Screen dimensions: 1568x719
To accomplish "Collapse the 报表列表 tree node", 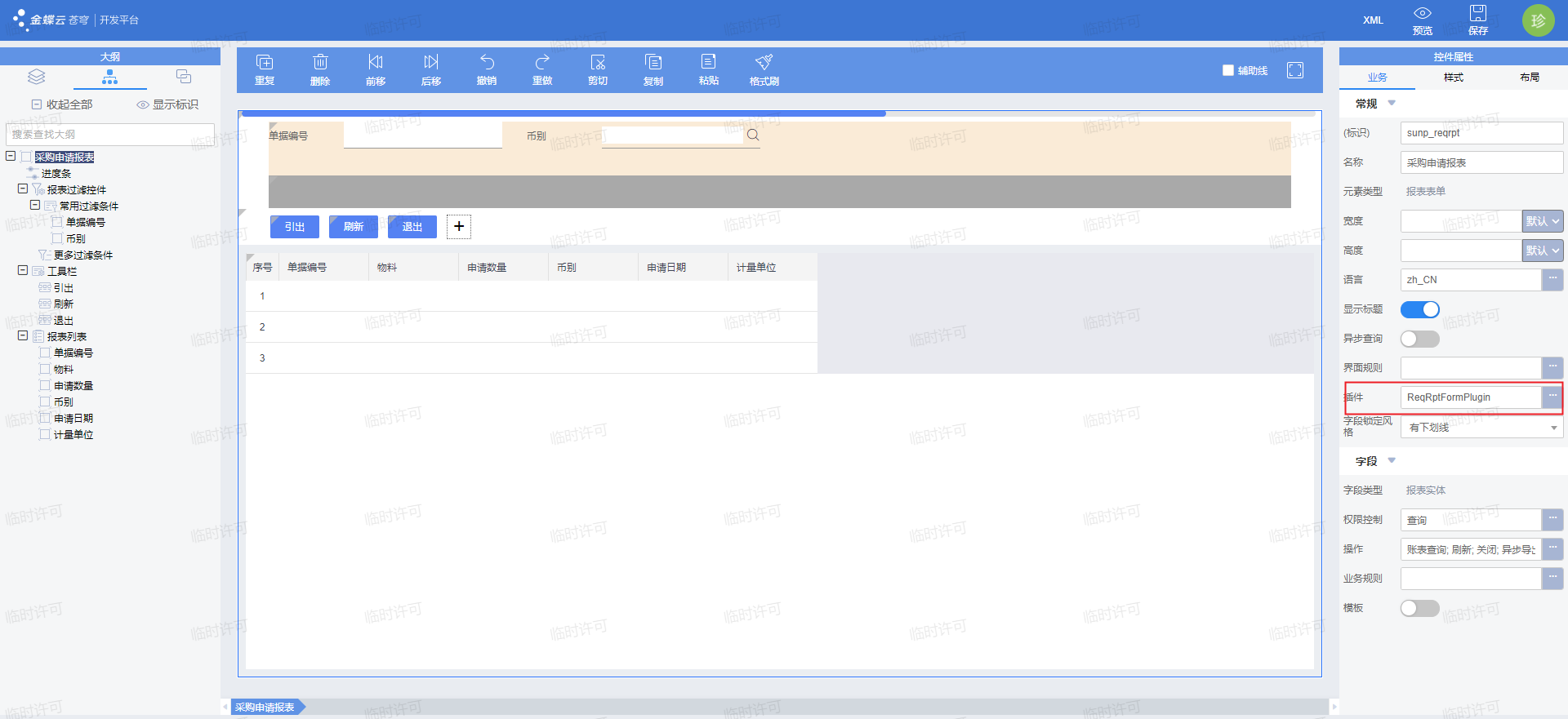I will click(23, 335).
